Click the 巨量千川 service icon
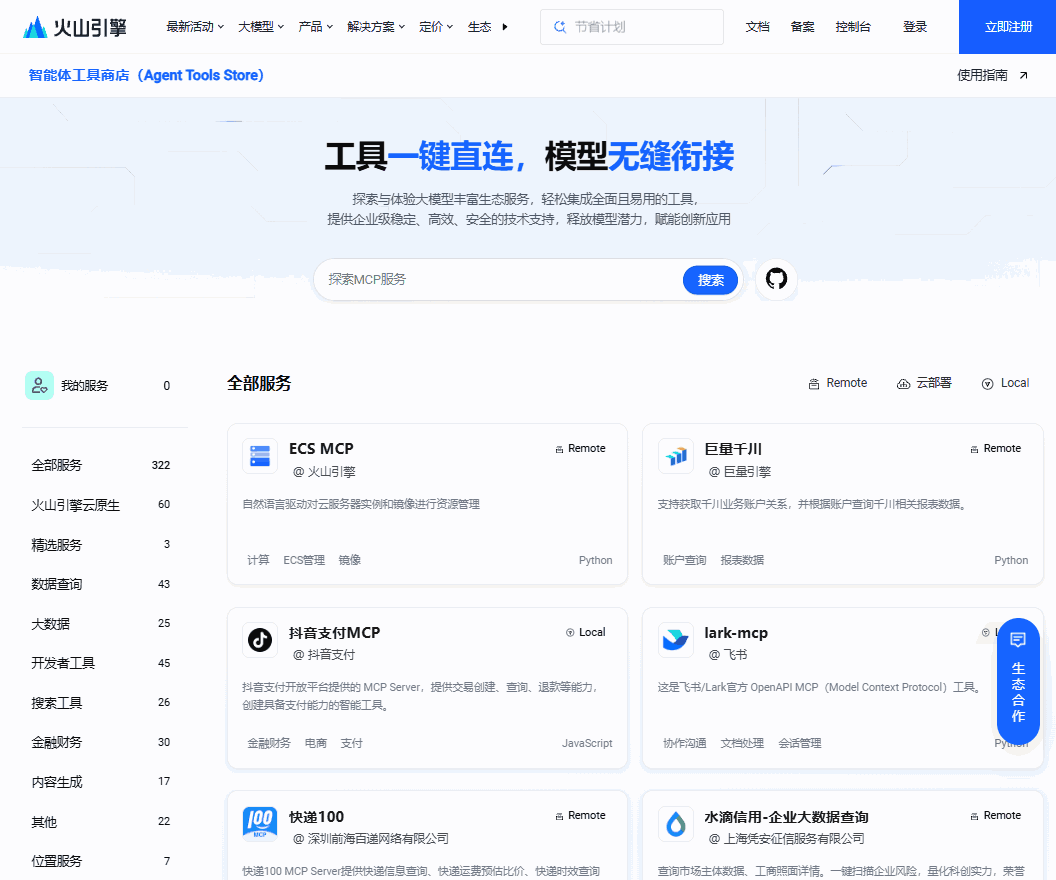The image size is (1056, 880). 676,456
